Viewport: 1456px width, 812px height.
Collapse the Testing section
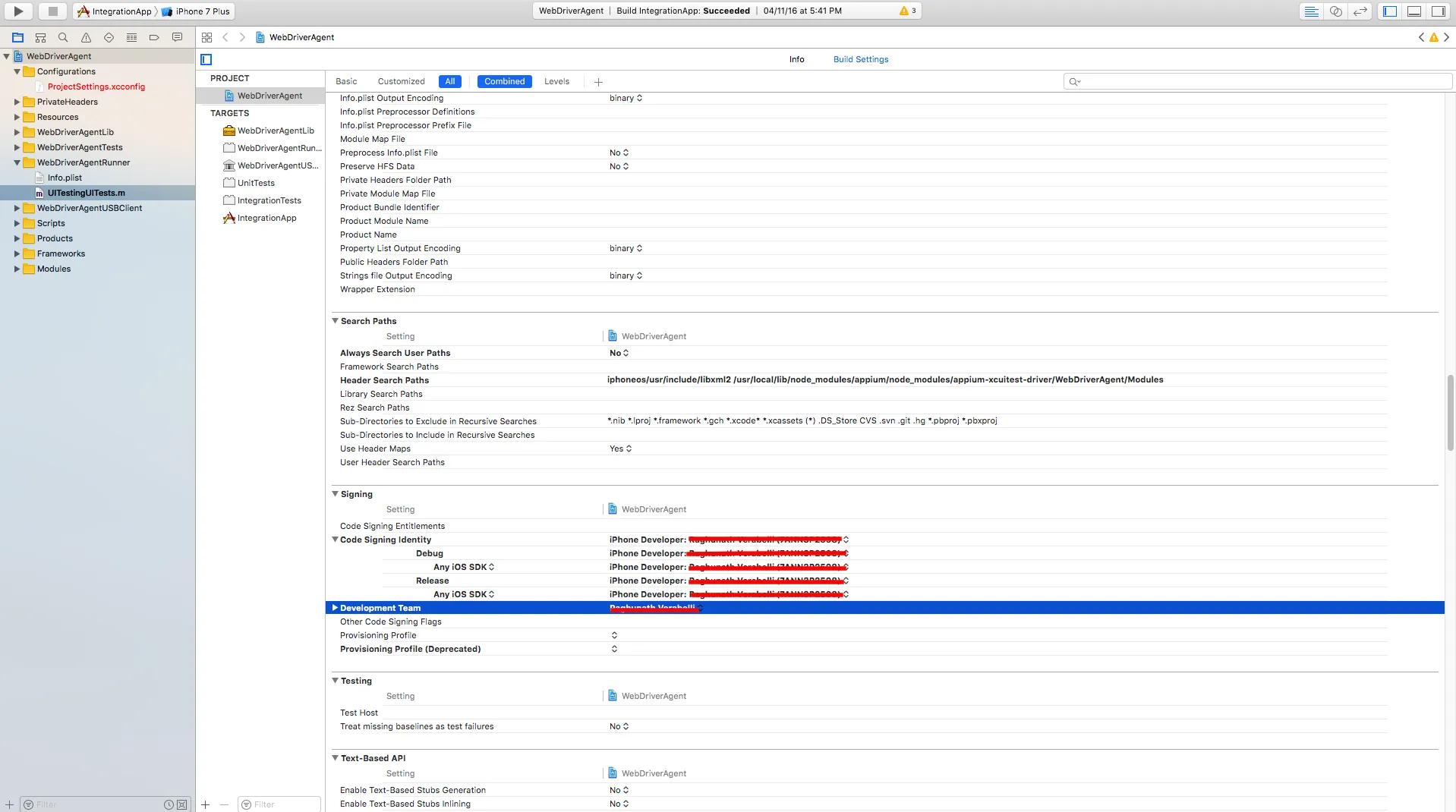point(335,681)
